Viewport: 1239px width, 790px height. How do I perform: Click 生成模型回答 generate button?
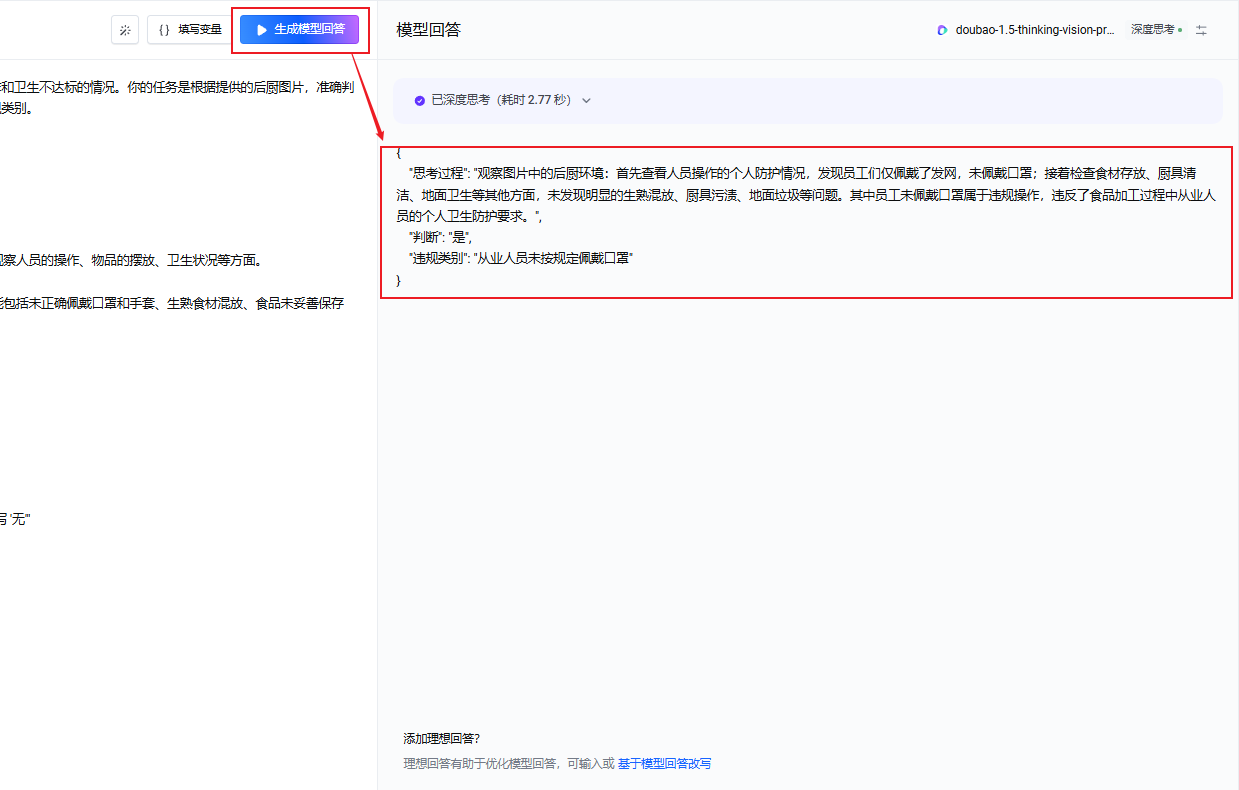coord(299,30)
